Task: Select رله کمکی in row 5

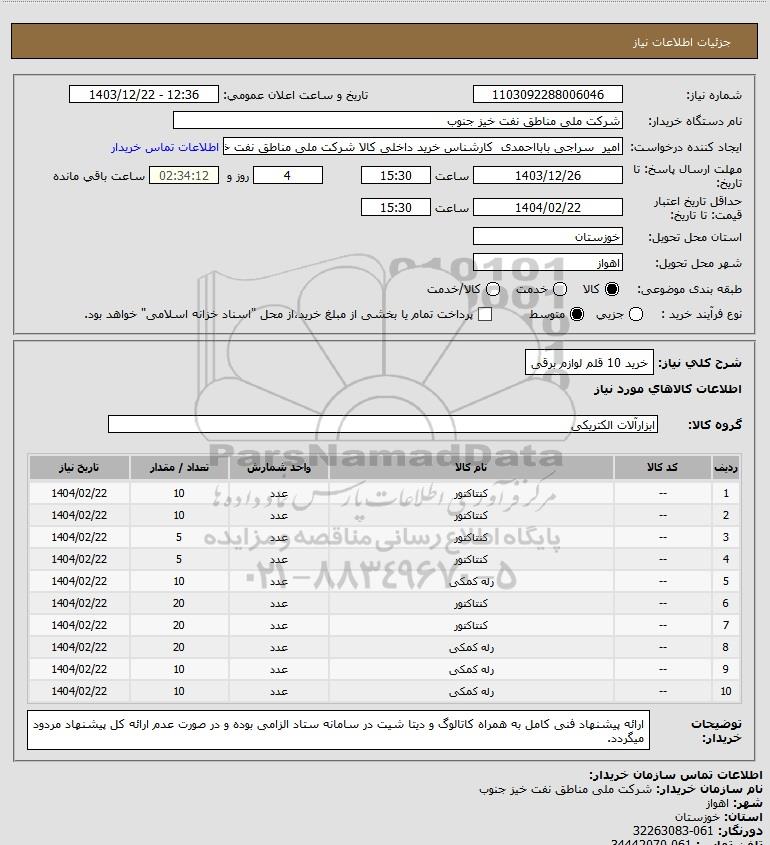Action: 471,581
